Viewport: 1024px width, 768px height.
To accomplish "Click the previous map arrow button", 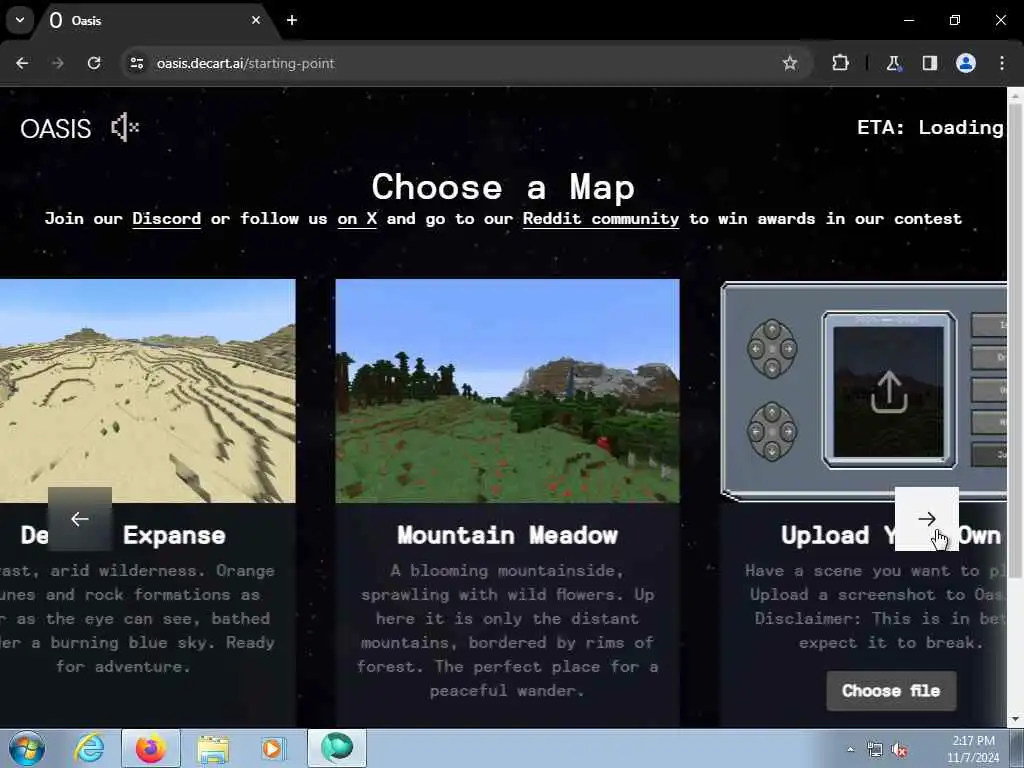I will point(80,519).
